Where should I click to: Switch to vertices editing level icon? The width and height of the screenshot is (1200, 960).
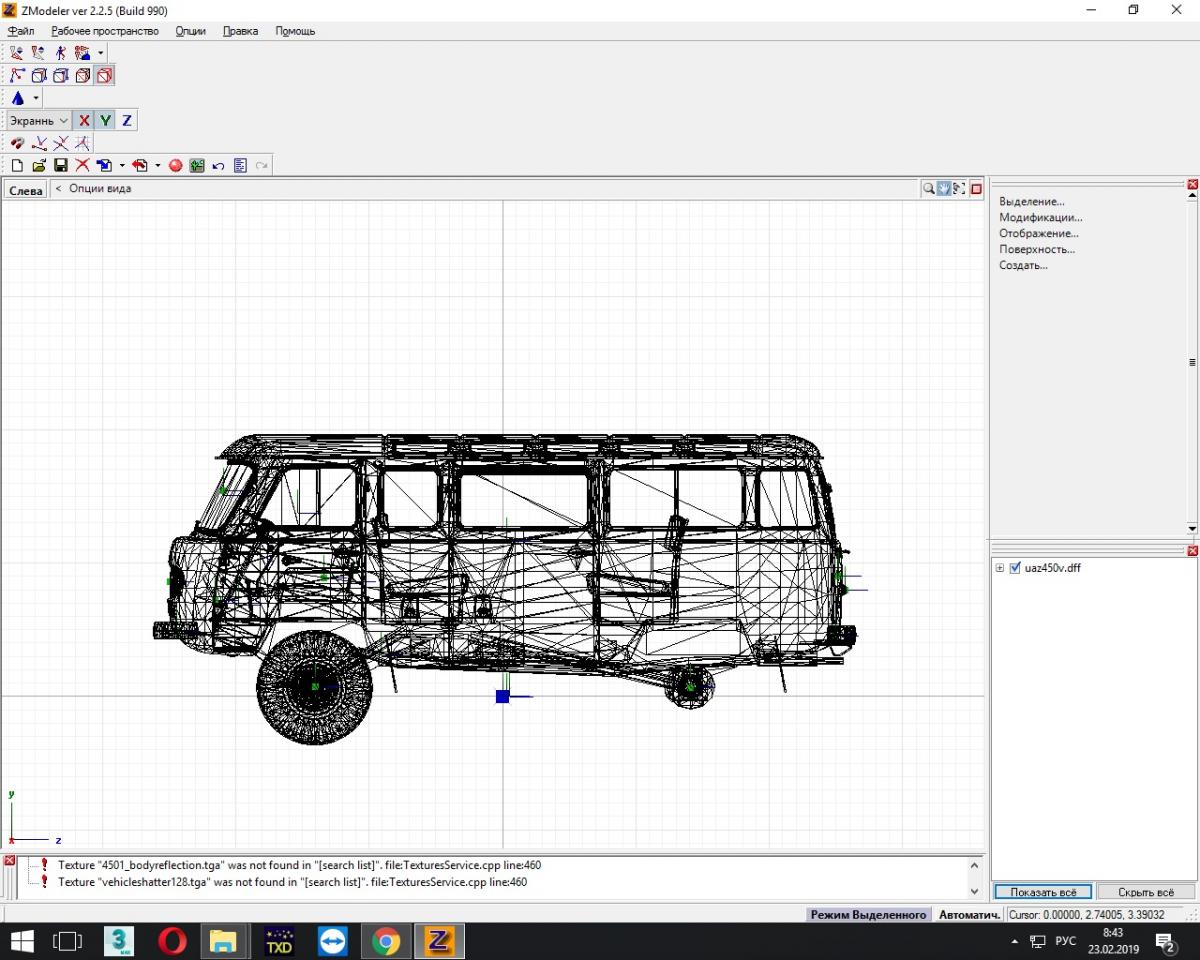pos(17,76)
